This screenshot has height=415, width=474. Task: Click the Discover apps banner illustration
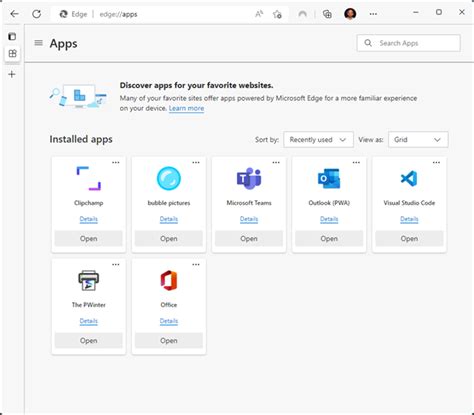[x=78, y=96]
